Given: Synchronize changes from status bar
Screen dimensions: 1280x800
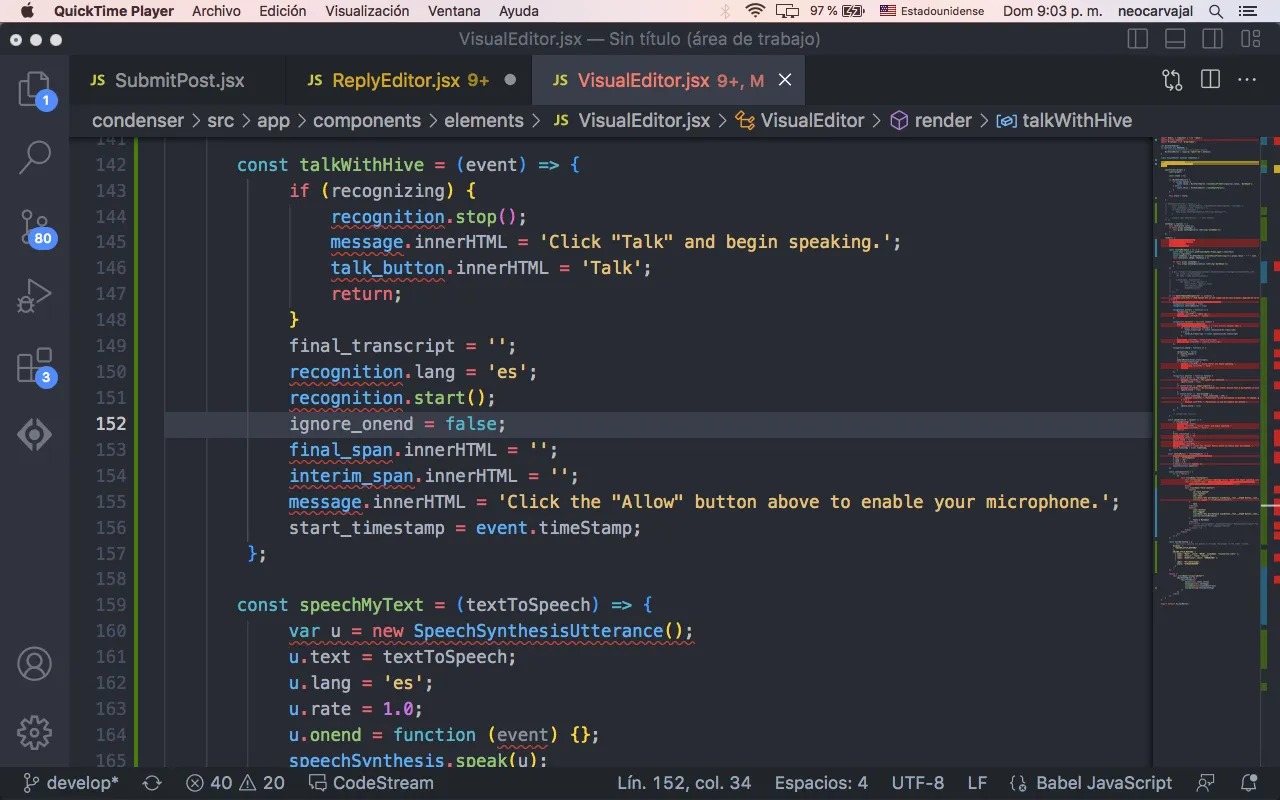Looking at the screenshot, I should [x=152, y=783].
